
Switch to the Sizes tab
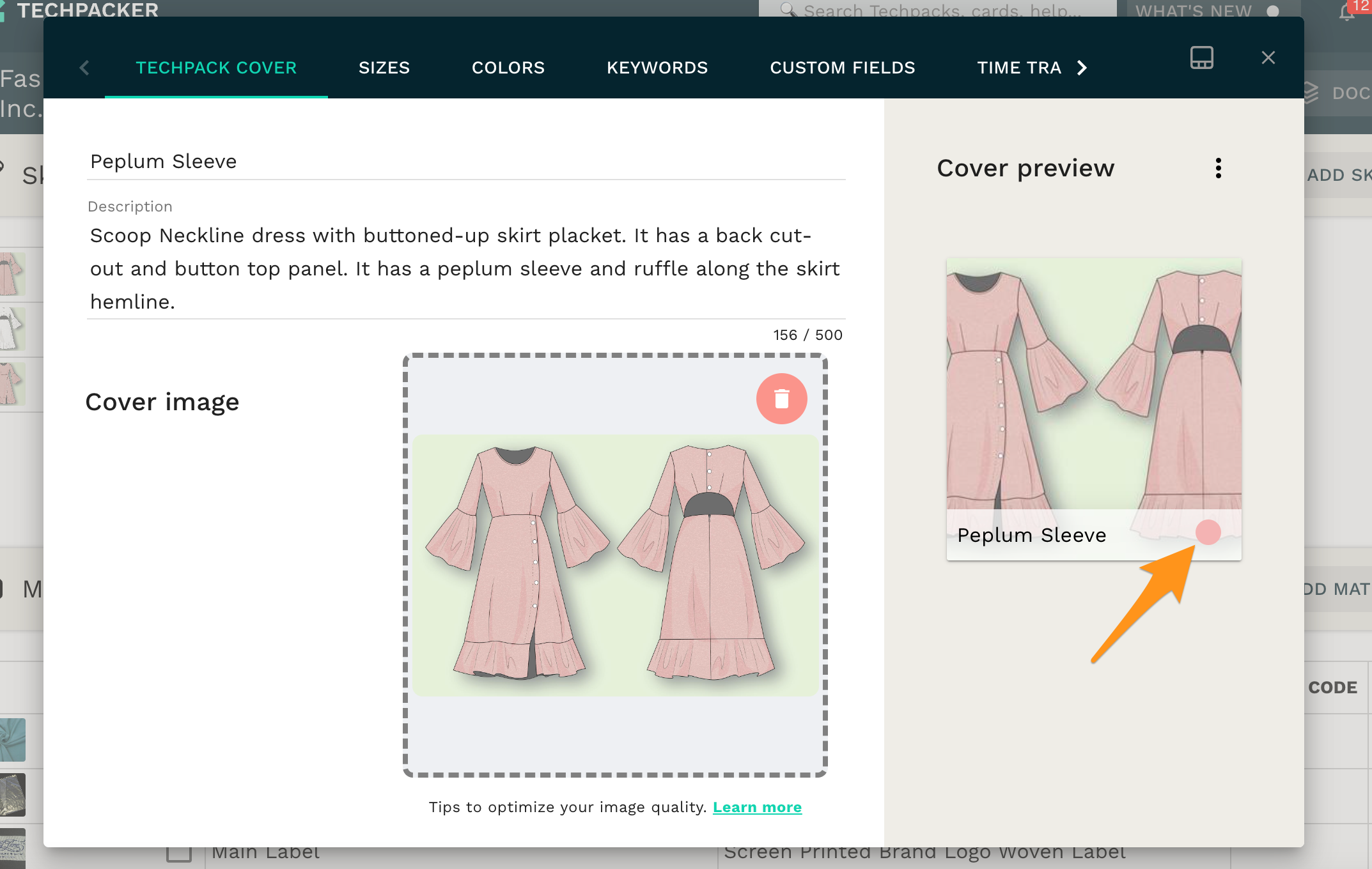pos(384,68)
